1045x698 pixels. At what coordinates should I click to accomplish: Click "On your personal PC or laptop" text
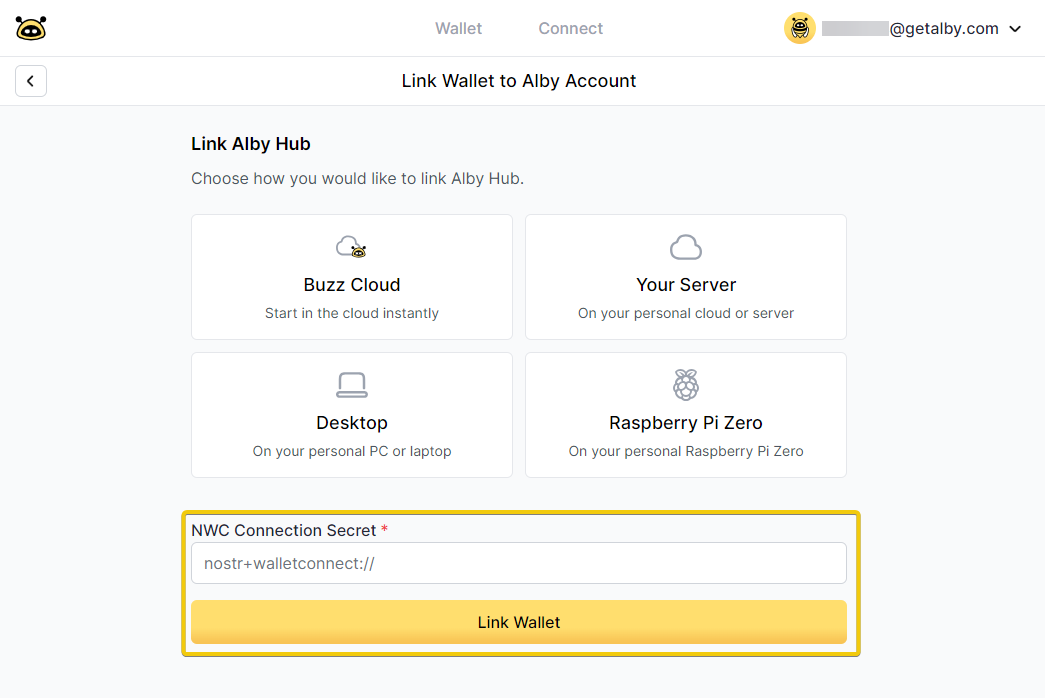coord(352,451)
